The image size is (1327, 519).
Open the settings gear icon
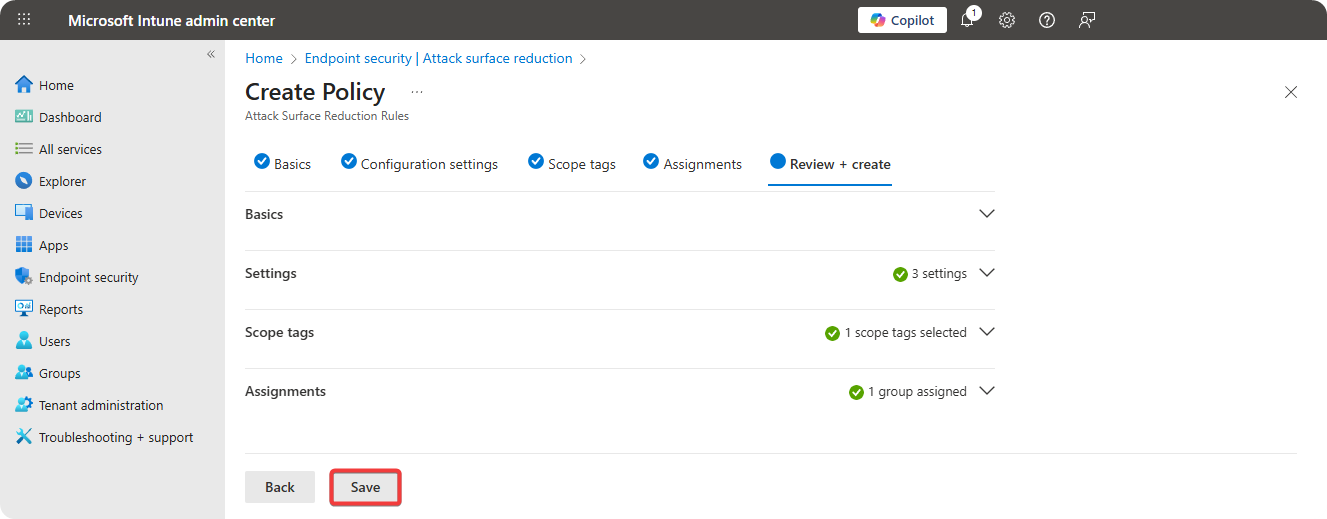click(x=1007, y=20)
